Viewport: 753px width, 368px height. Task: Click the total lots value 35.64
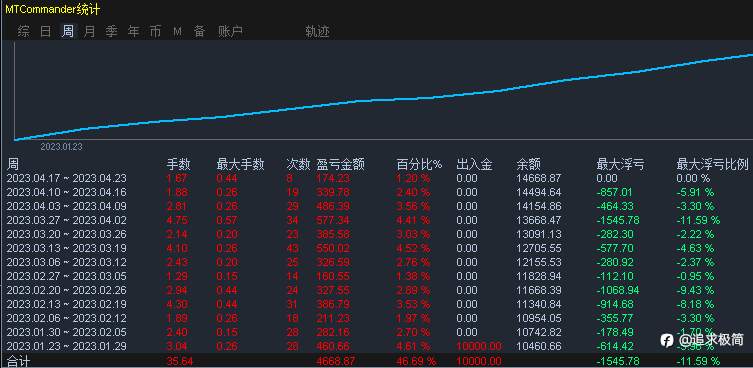click(x=180, y=361)
